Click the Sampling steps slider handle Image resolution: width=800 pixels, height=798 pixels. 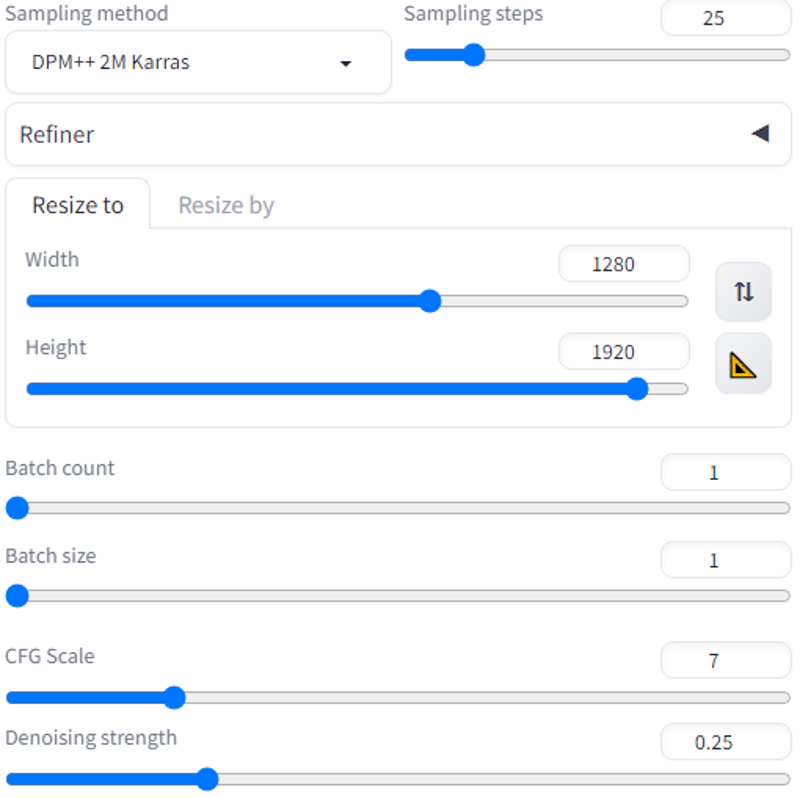point(474,55)
